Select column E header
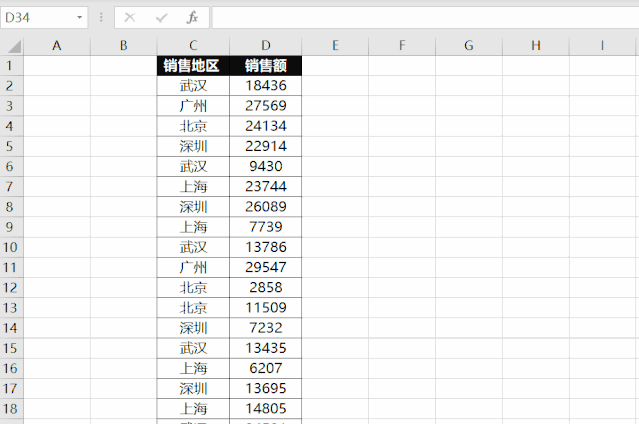 pos(335,46)
